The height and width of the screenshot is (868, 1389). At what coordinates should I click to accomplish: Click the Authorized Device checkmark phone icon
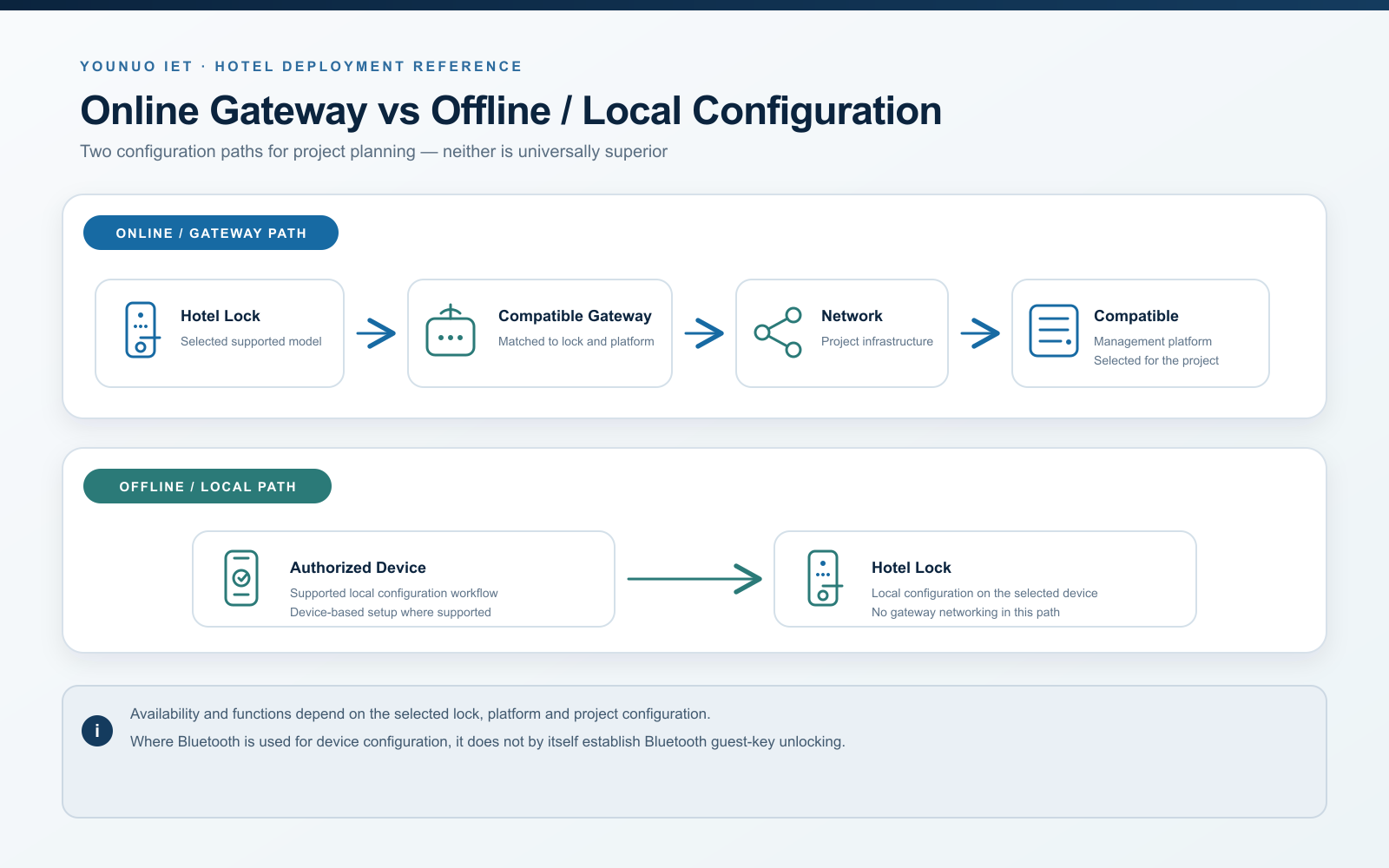point(241,578)
